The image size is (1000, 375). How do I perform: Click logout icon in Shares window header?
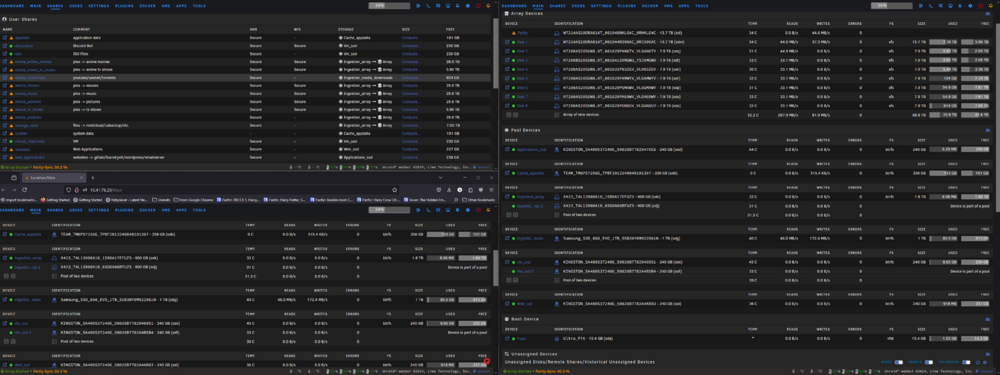coord(418,6)
